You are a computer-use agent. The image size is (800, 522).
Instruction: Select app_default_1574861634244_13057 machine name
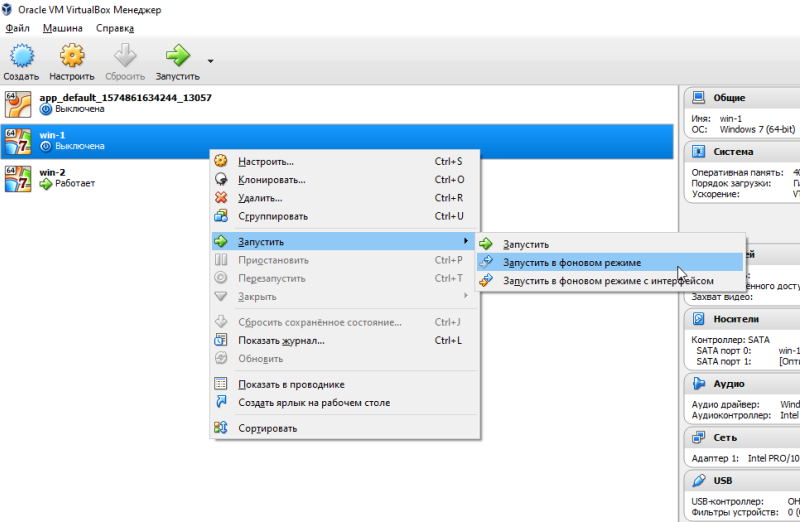click(126, 97)
